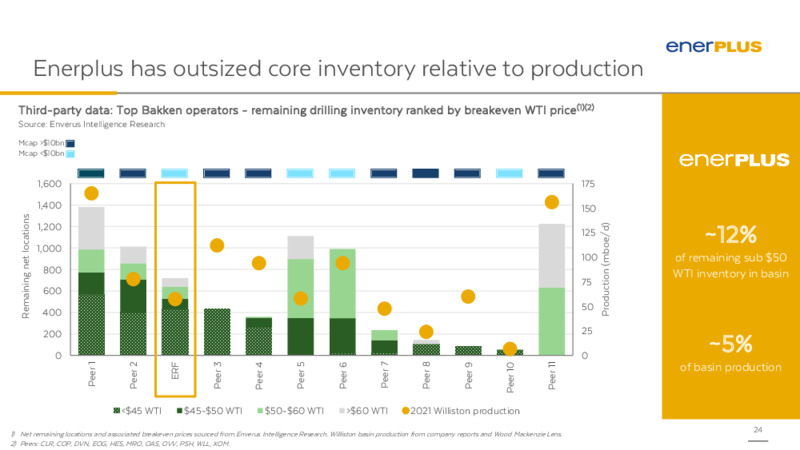Click the Peer 5 production dot

click(x=301, y=298)
